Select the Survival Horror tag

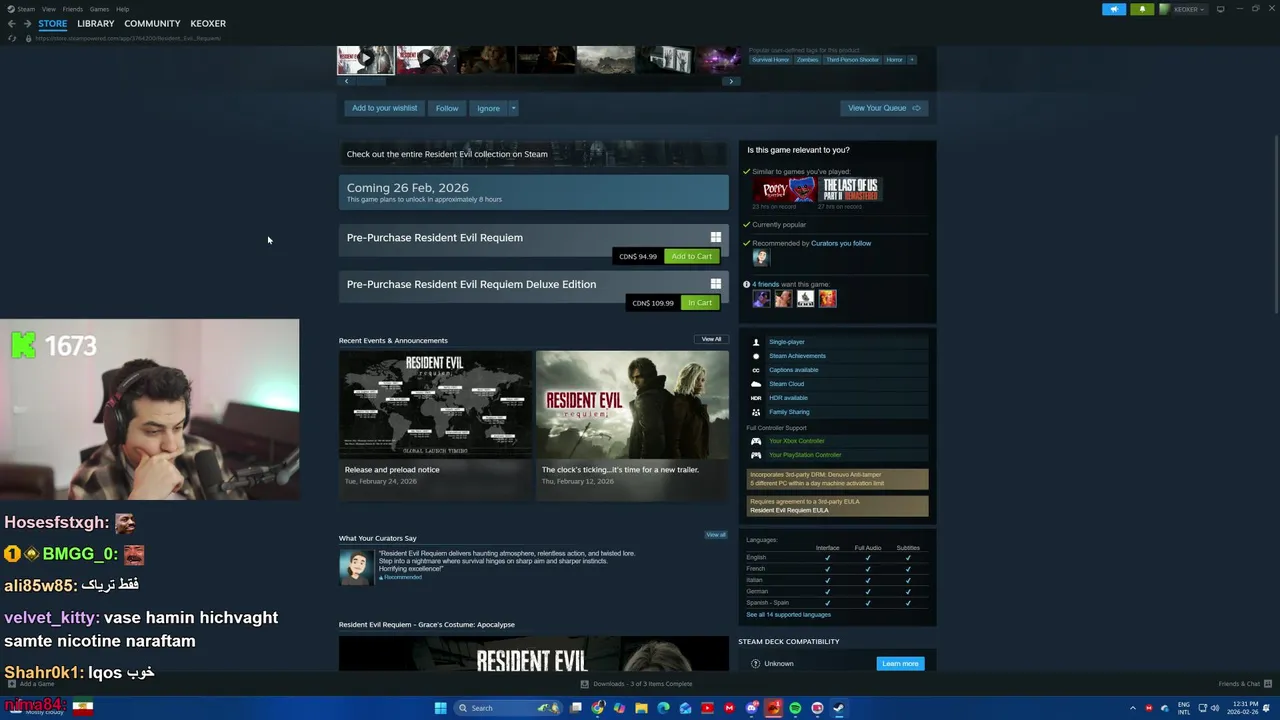771,60
